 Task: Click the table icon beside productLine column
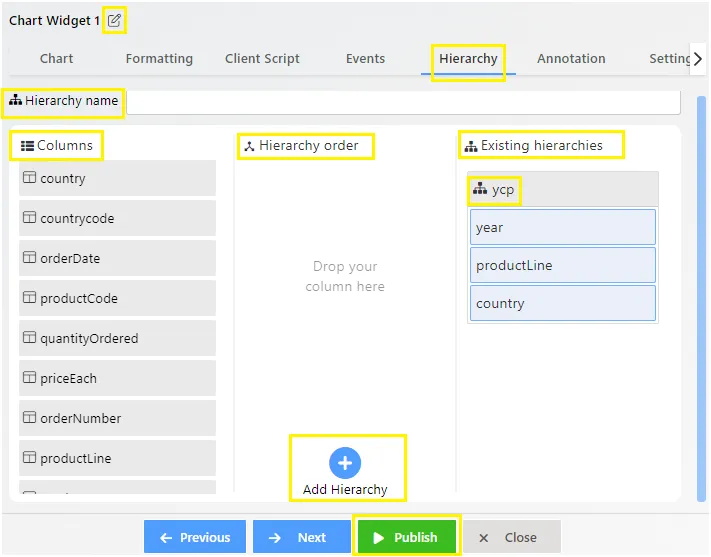[x=29, y=457]
